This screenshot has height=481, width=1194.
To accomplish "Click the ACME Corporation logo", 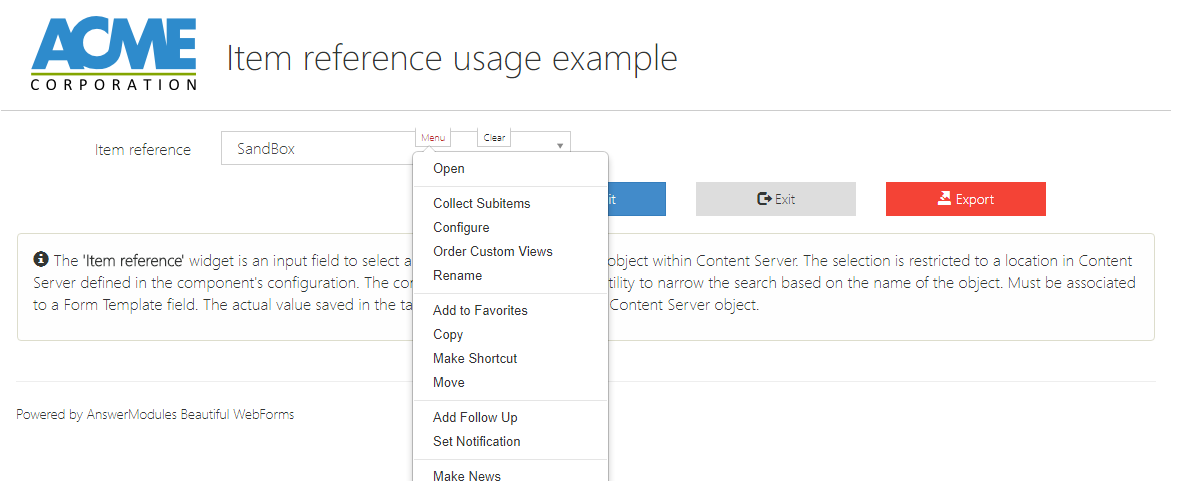I will (114, 55).
